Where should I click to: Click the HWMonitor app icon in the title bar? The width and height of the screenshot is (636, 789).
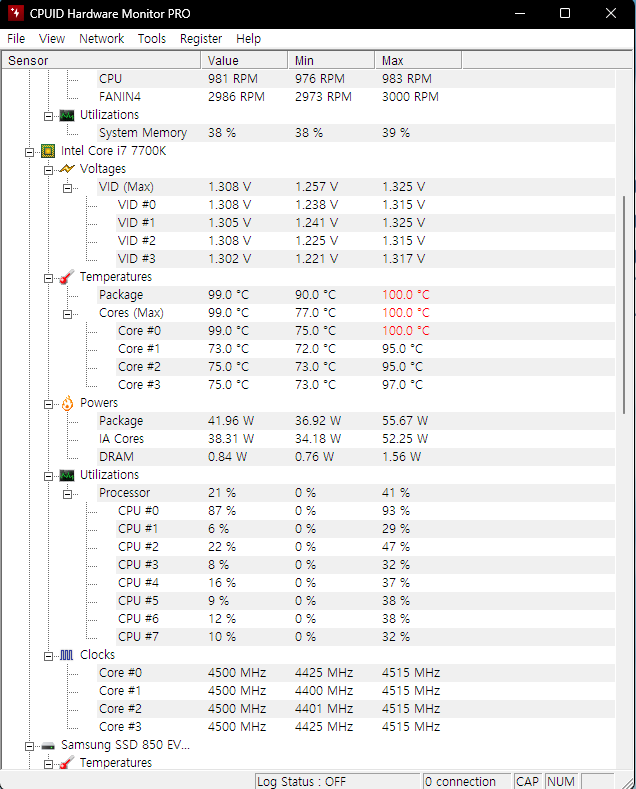16,14
